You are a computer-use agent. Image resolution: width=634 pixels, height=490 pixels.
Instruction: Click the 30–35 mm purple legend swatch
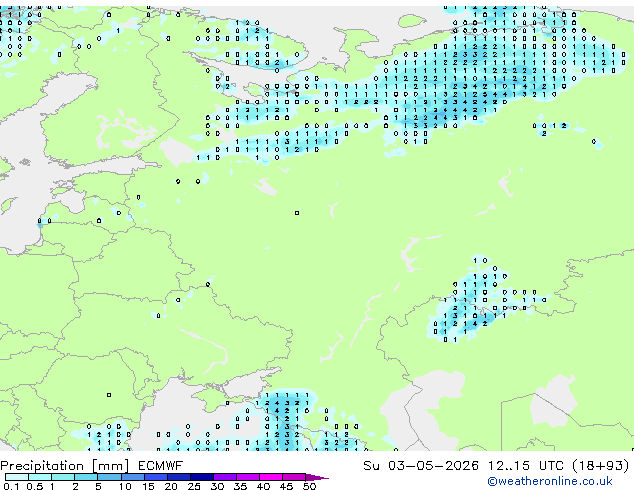[225, 477]
